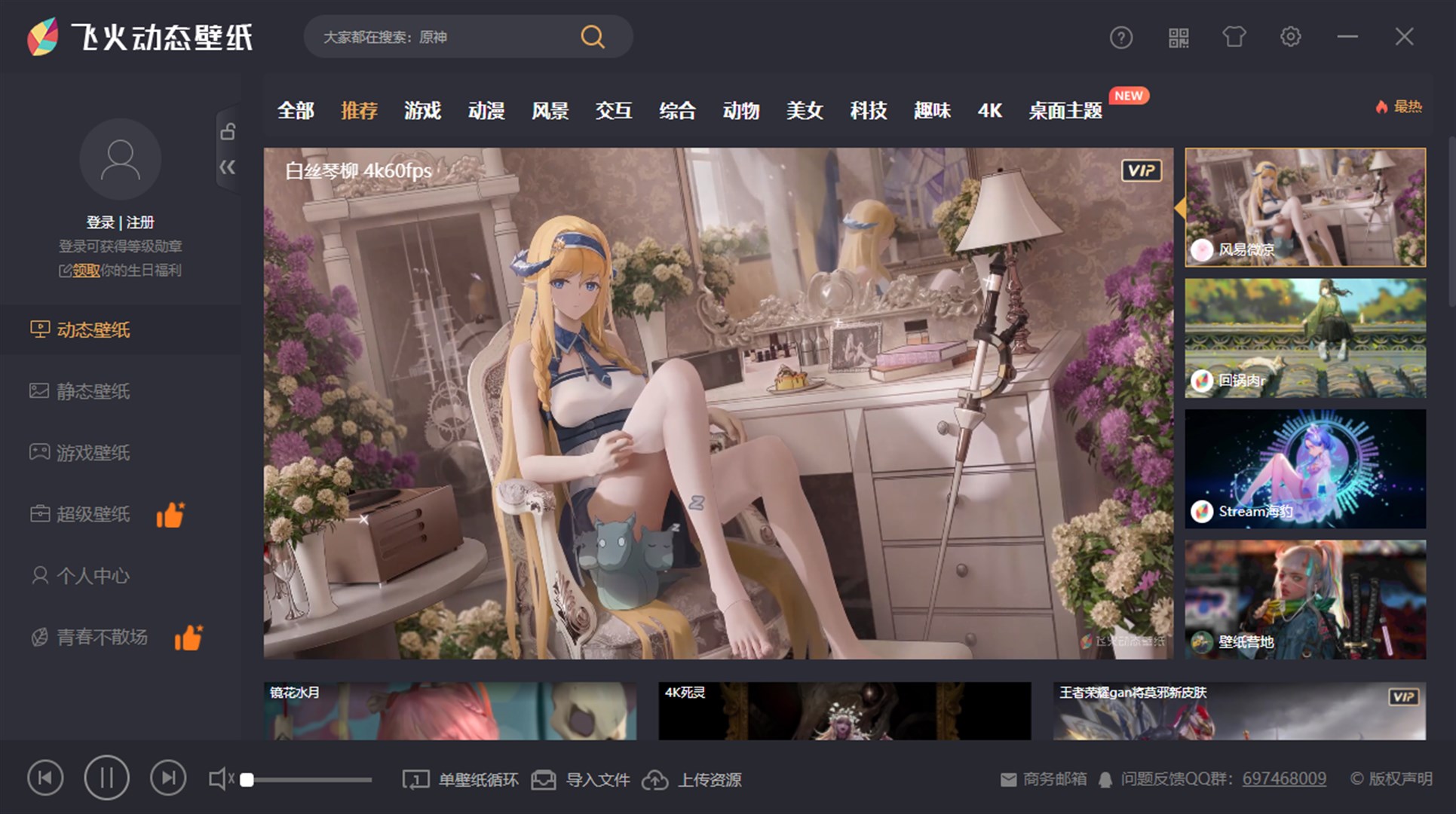The height and width of the screenshot is (814, 1456).
Task: Select 回锅肉r wallpaper thumbnail
Action: [1305, 338]
